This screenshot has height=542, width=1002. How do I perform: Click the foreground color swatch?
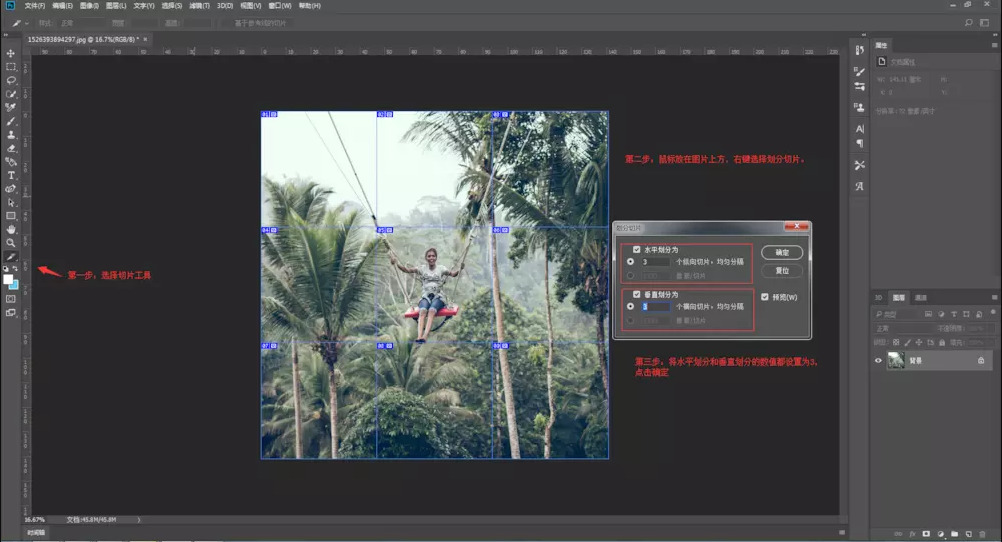point(9,279)
